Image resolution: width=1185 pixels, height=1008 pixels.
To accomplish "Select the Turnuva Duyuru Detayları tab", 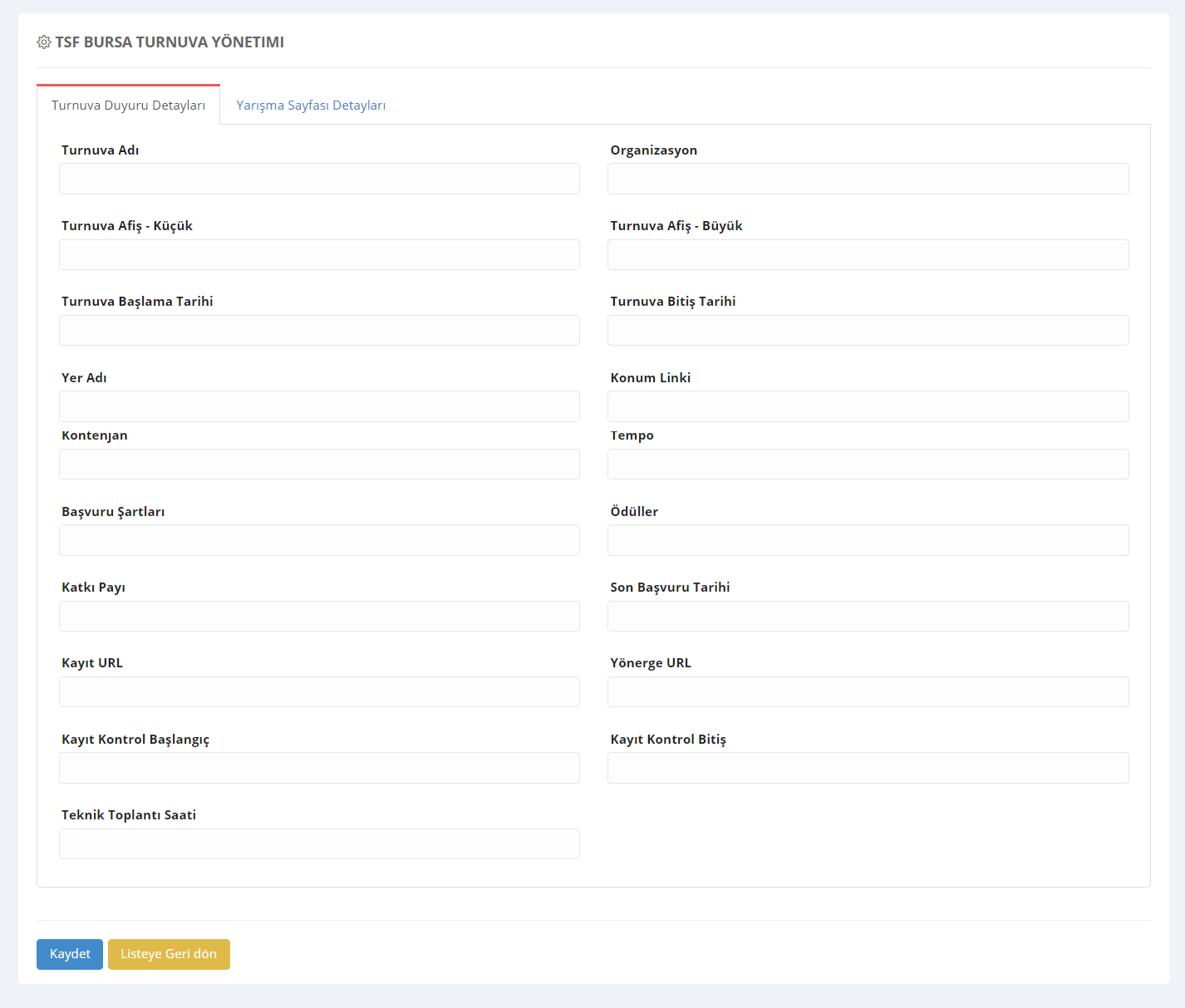I will point(128,106).
